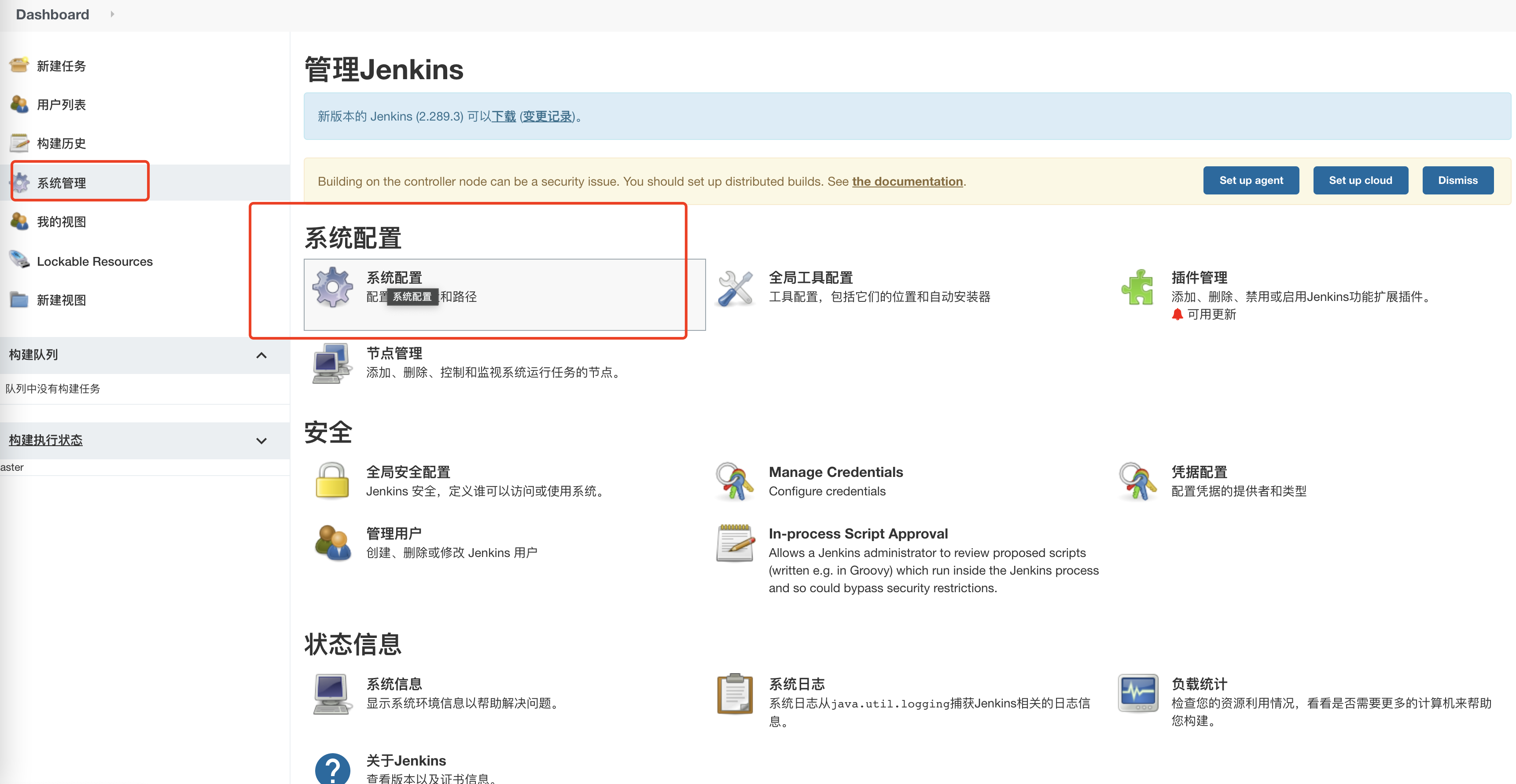Open the 凭据配置 title link

tap(1199, 472)
